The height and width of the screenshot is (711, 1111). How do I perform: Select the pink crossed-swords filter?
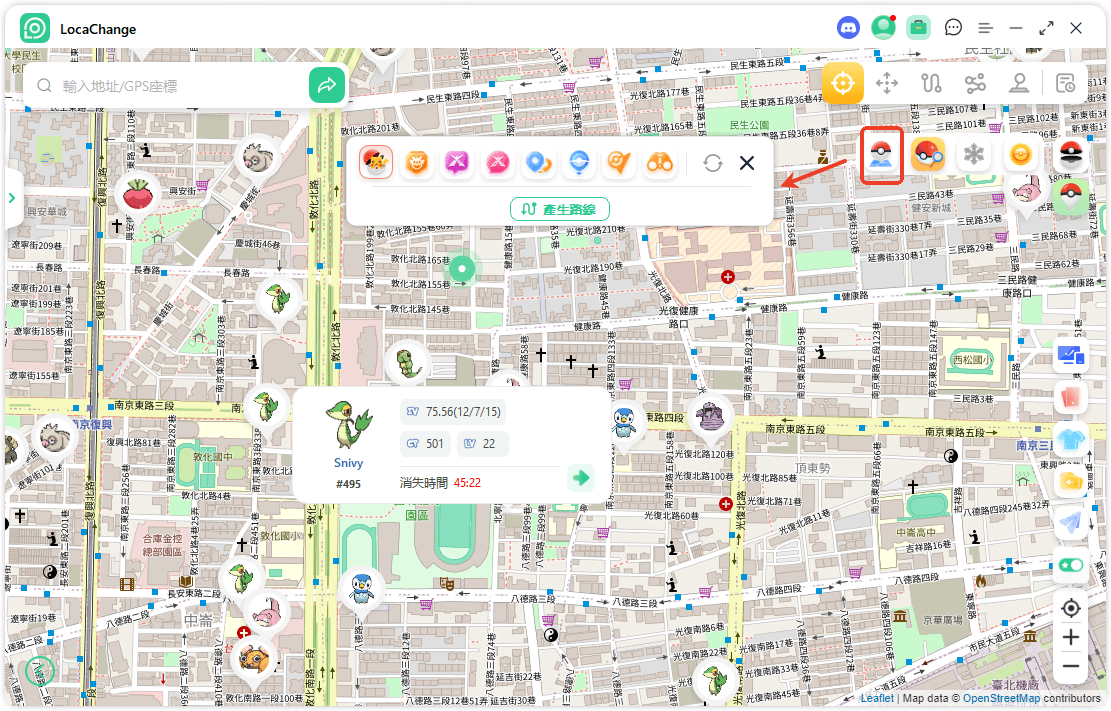tap(498, 163)
